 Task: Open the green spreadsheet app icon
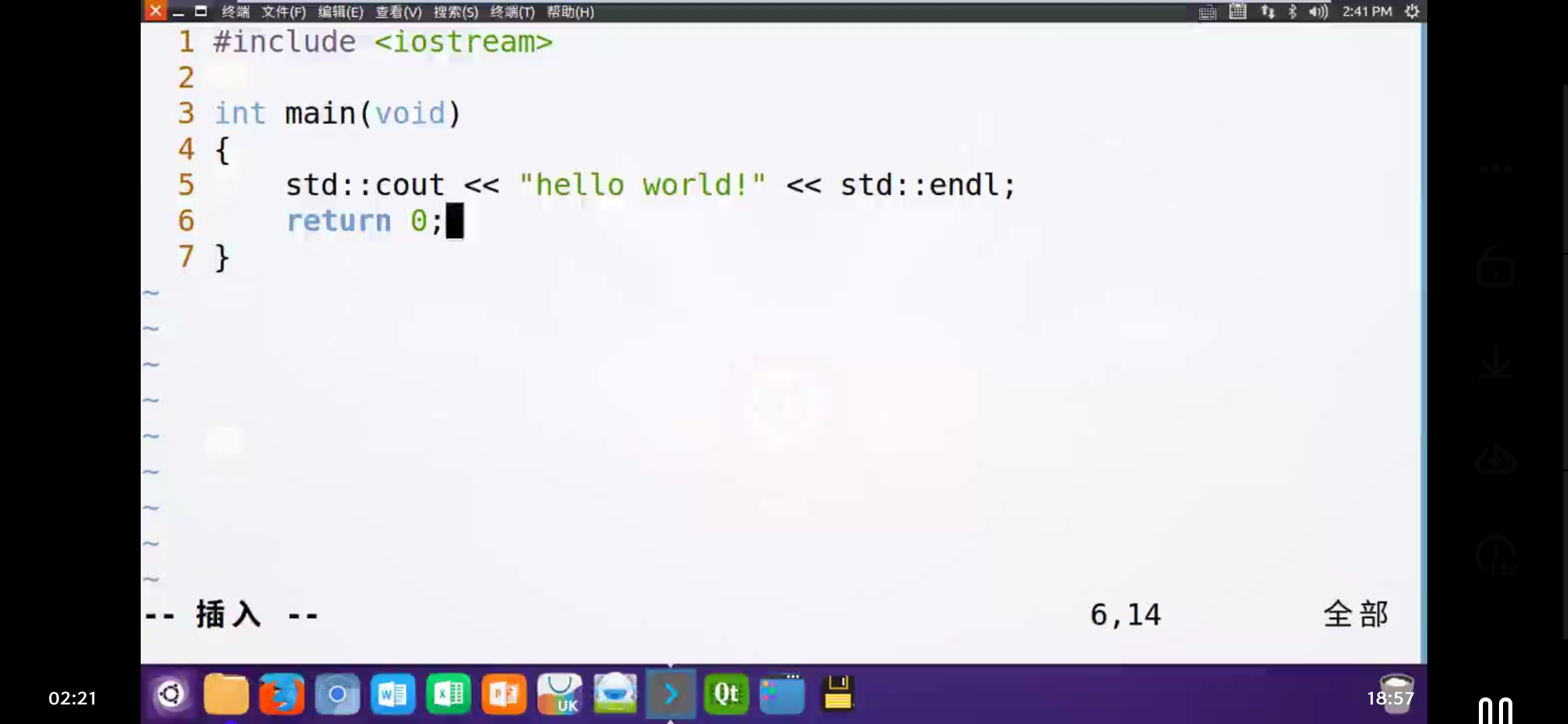[448, 695]
